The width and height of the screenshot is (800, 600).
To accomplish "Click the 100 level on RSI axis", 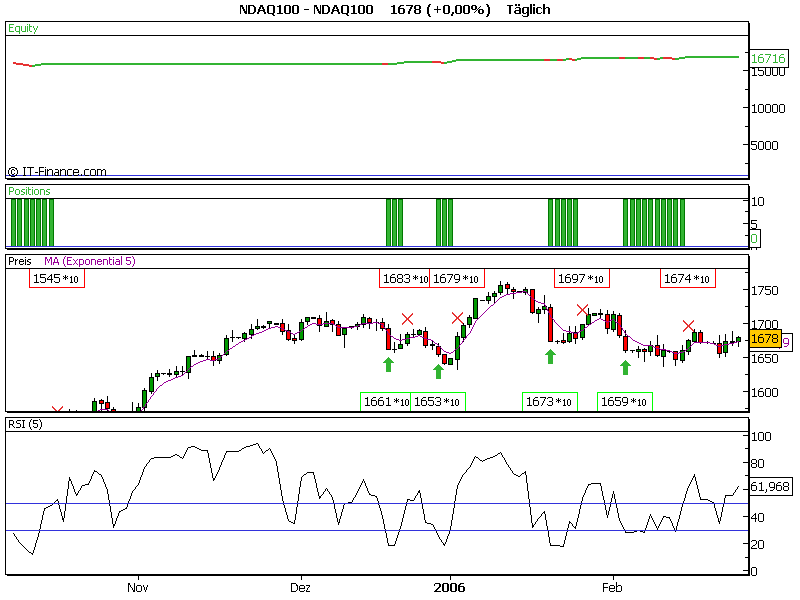I will tap(761, 437).
